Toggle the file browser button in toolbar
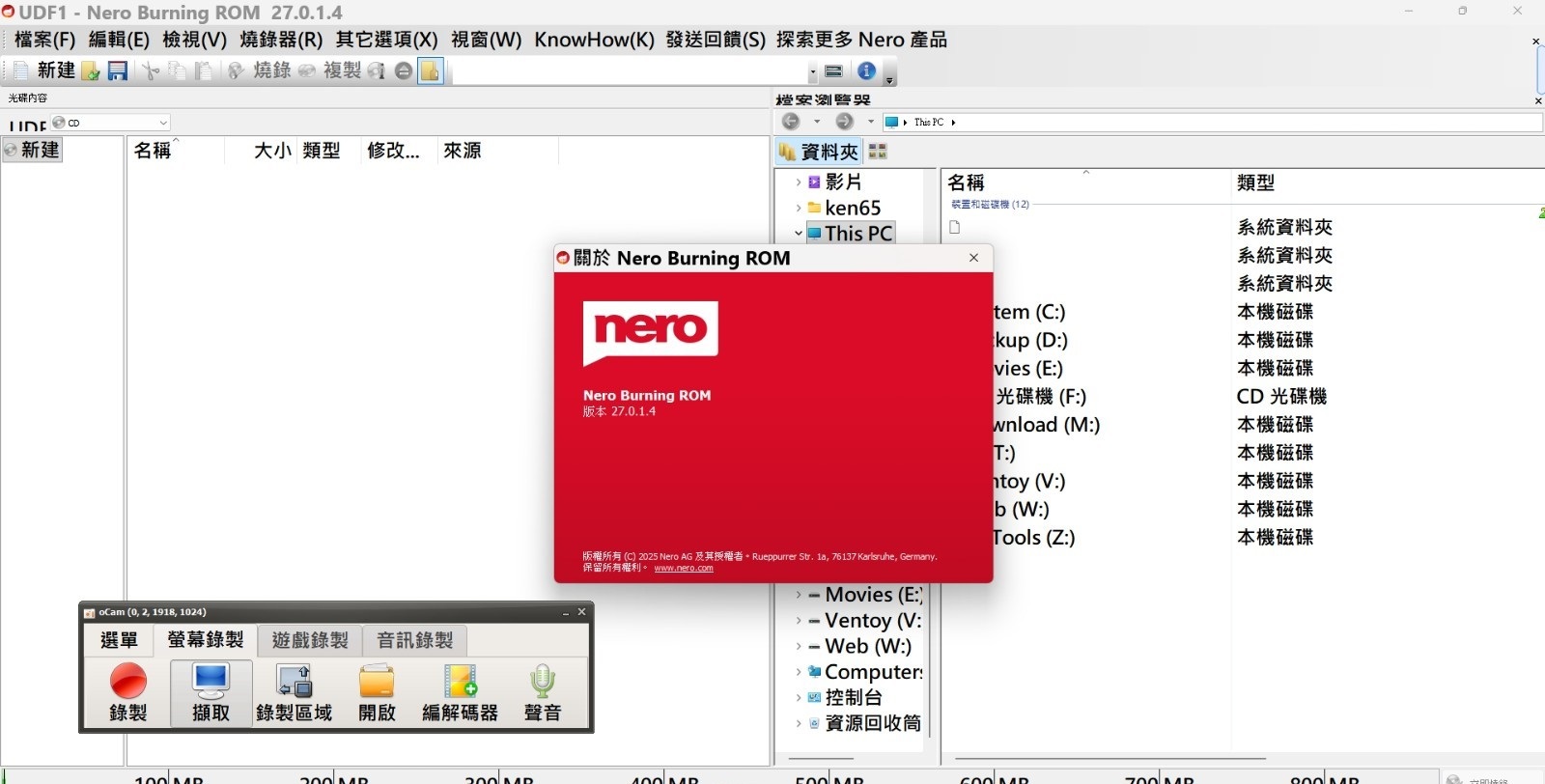Image resolution: width=1545 pixels, height=784 pixels. (431, 70)
